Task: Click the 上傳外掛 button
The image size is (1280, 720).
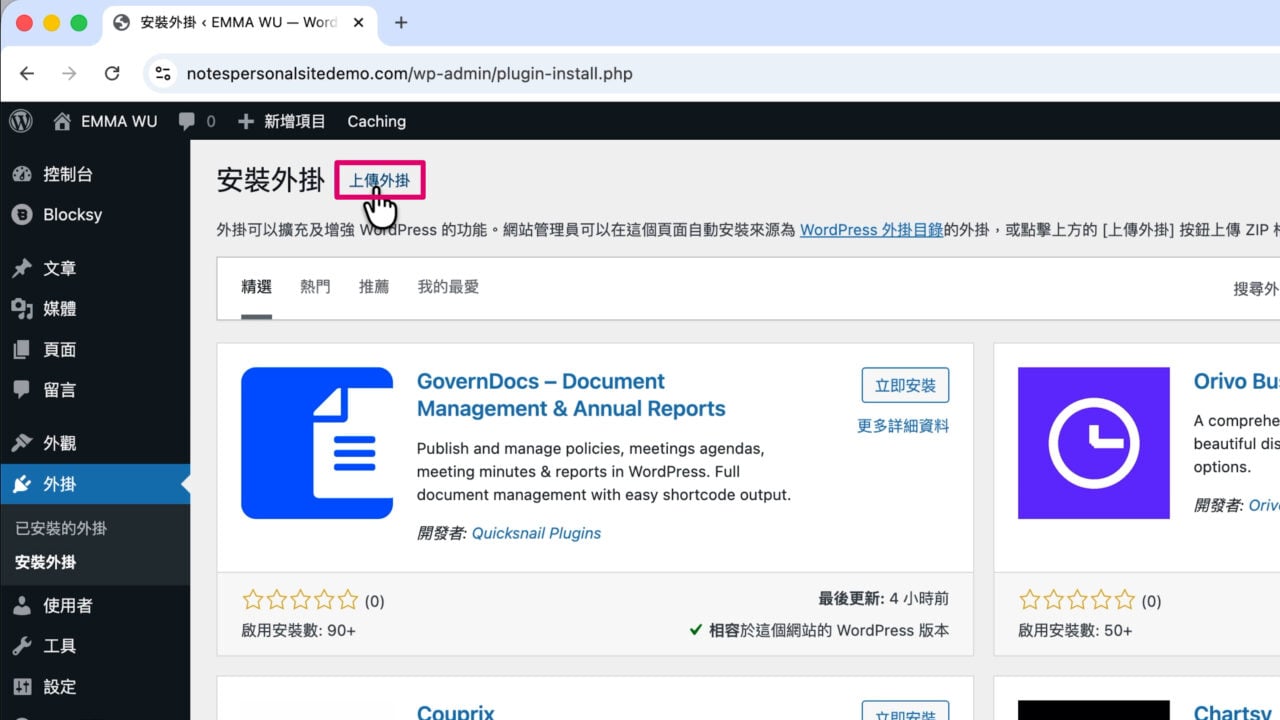Action: (x=379, y=181)
